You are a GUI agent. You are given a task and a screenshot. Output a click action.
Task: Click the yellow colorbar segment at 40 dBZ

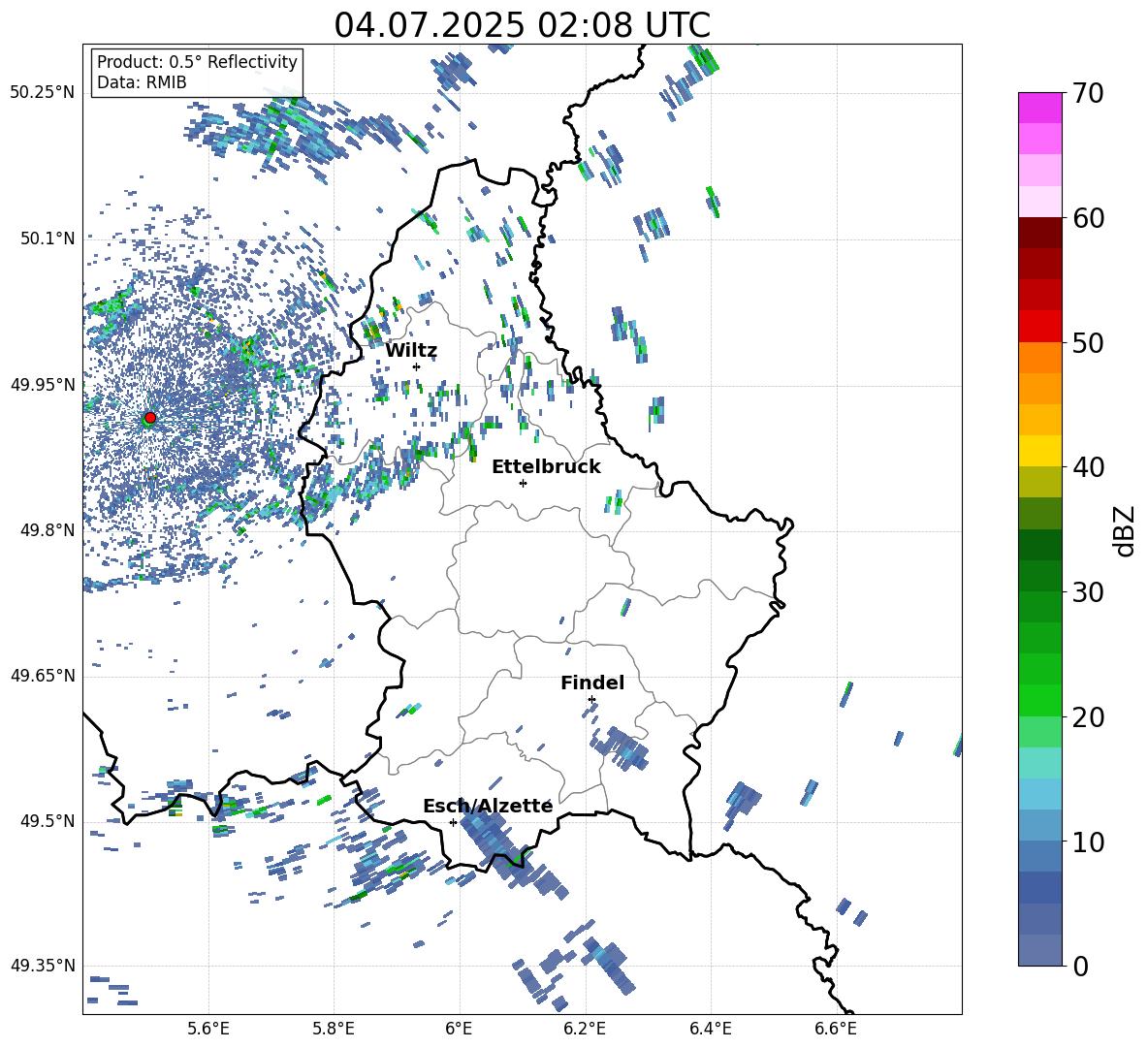click(1039, 451)
